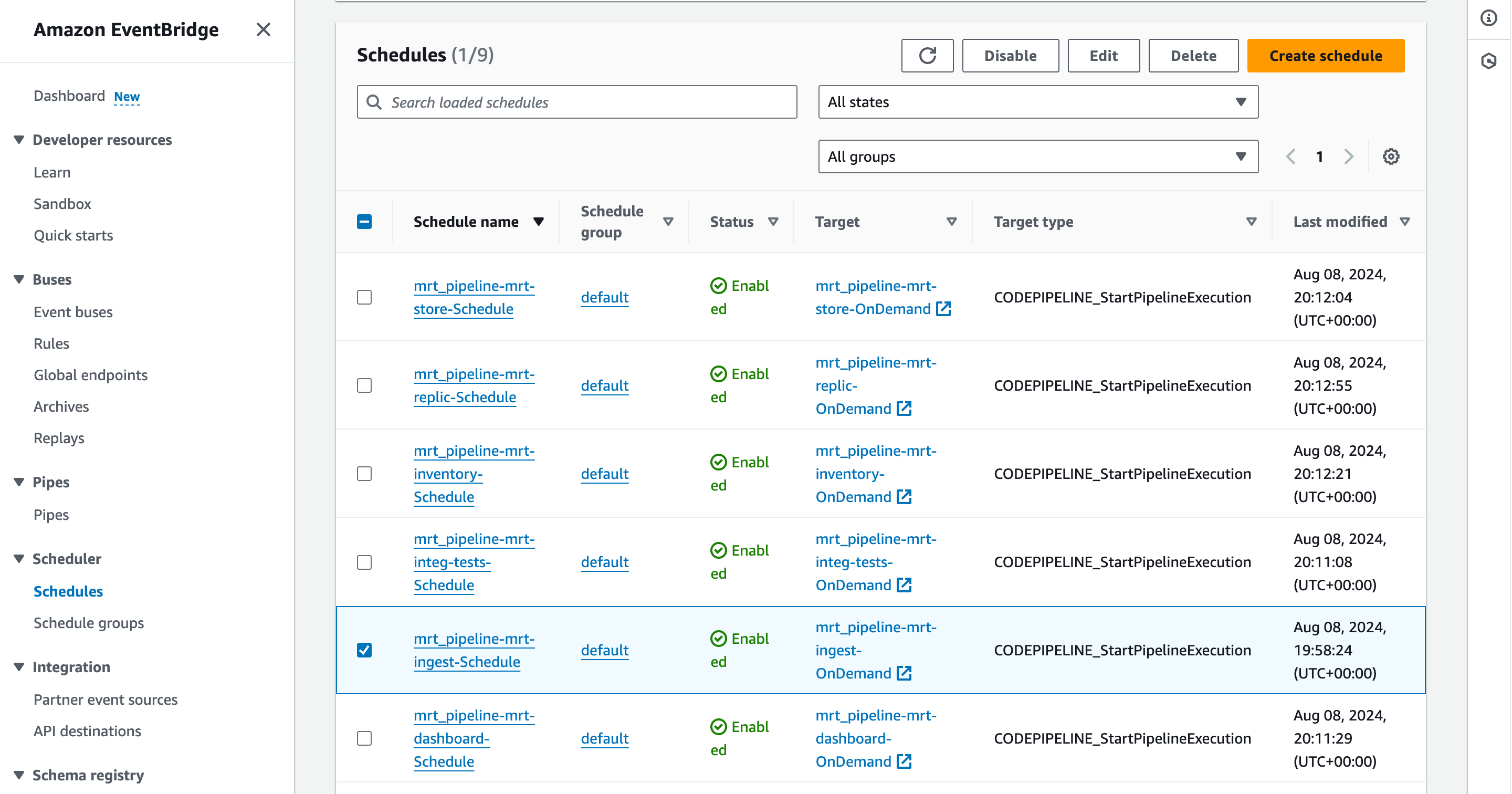This screenshot has height=794, width=1512.
Task: Open default group link for mrt-replic-Schedule
Action: coord(605,385)
